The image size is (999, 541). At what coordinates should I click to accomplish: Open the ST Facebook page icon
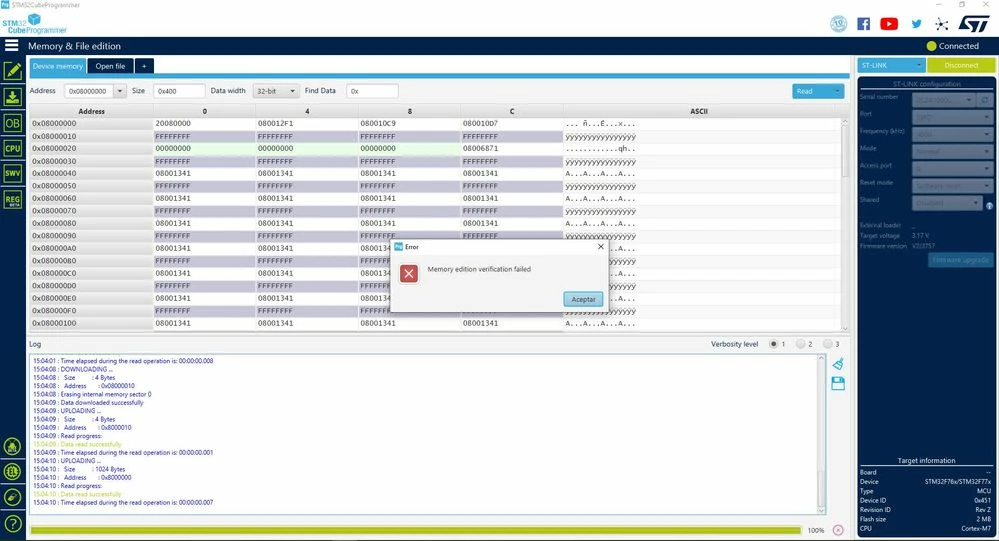tap(863, 24)
